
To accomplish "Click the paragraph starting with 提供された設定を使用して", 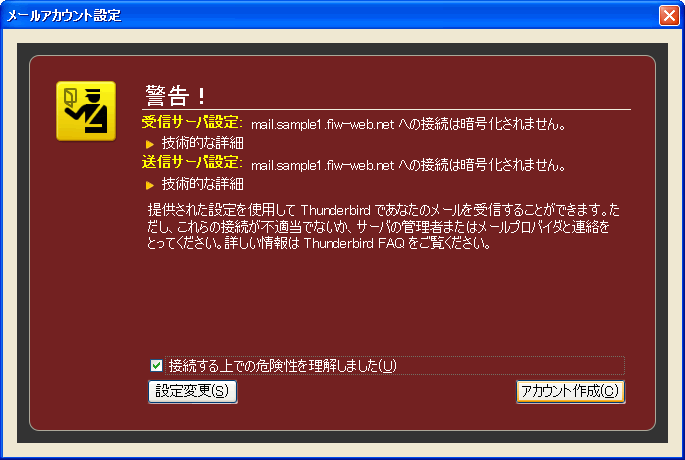I will click(x=383, y=226).
